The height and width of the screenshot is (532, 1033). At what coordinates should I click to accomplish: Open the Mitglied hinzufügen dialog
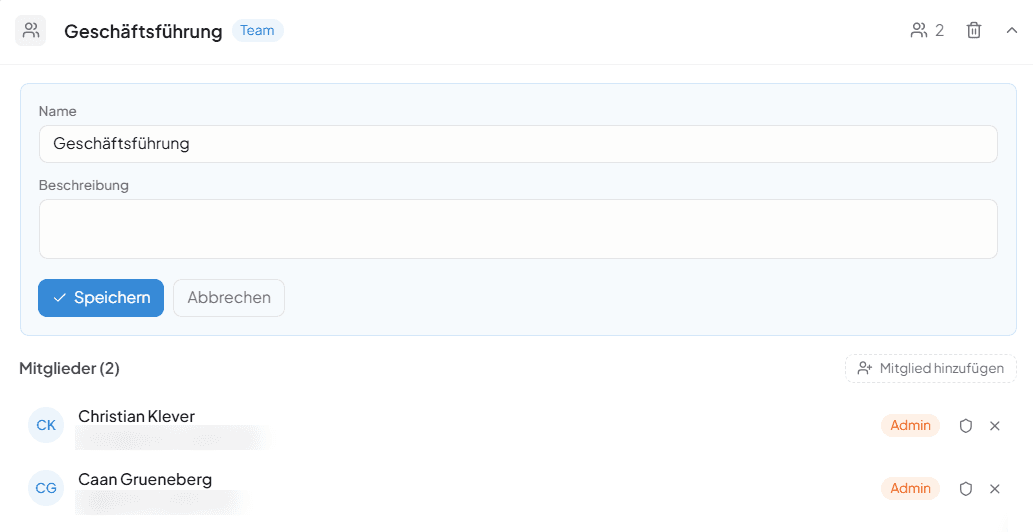tap(931, 368)
